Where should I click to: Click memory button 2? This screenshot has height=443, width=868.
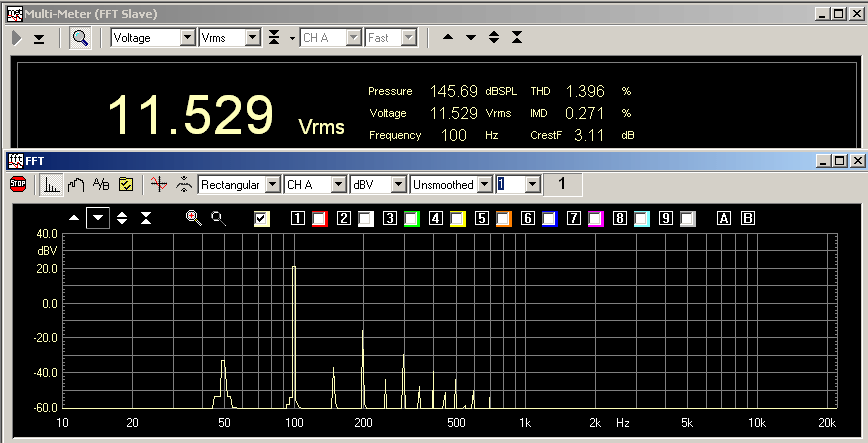pyautogui.click(x=344, y=218)
